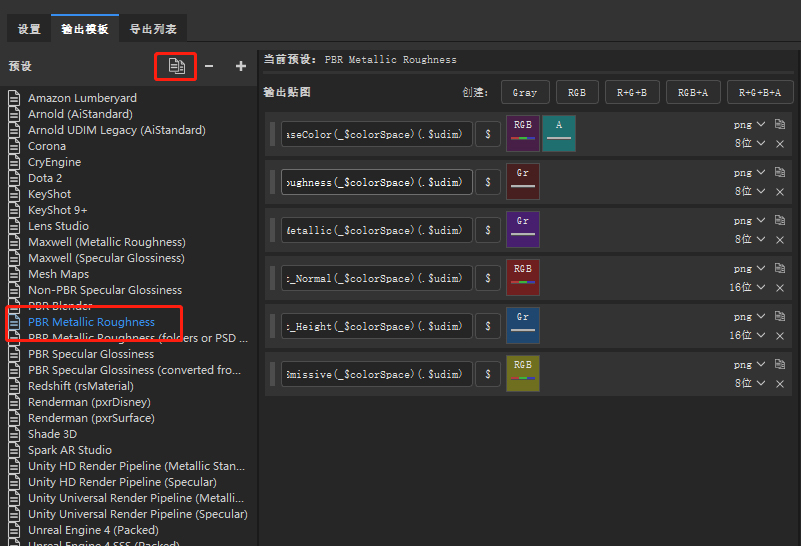The height and width of the screenshot is (546, 801).
Task: Duplicate the selected preset with the copy icon
Action: point(176,66)
